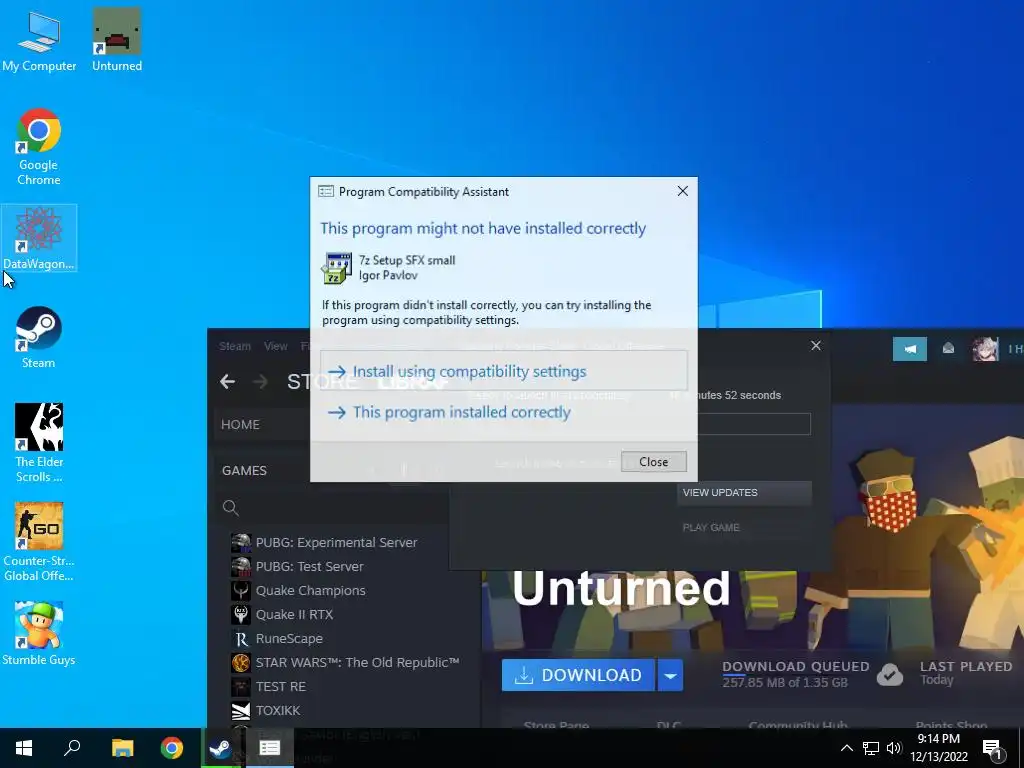Image resolution: width=1024 pixels, height=768 pixels.
Task: Open the notification center icon
Action: 993,748
